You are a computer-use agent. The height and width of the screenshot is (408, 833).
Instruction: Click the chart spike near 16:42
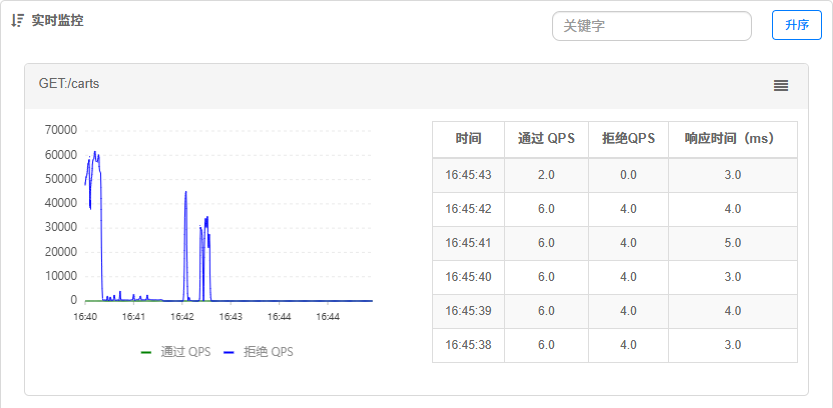[x=186, y=195]
